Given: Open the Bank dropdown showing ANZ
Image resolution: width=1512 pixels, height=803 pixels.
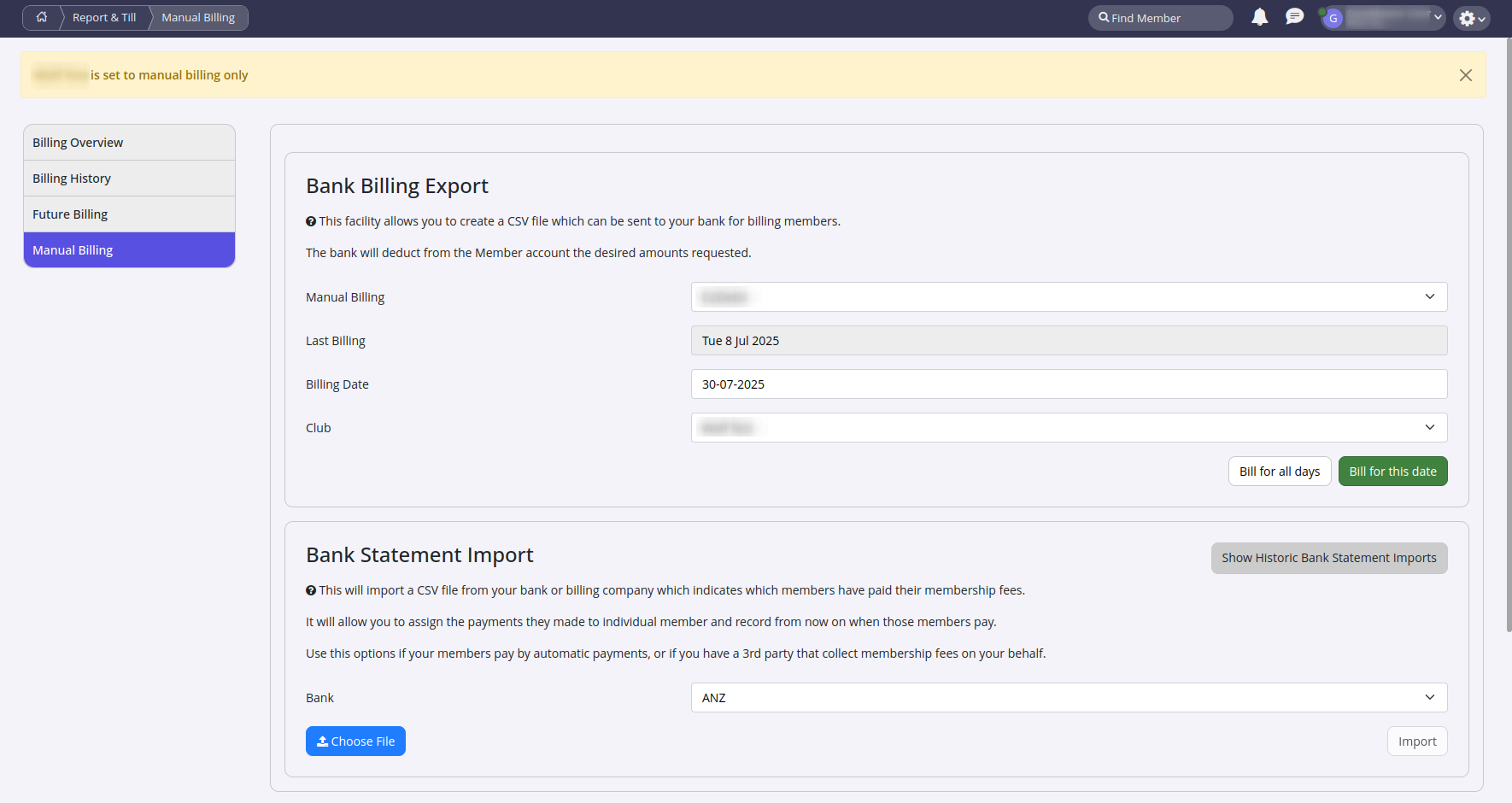Looking at the screenshot, I should point(1069,697).
